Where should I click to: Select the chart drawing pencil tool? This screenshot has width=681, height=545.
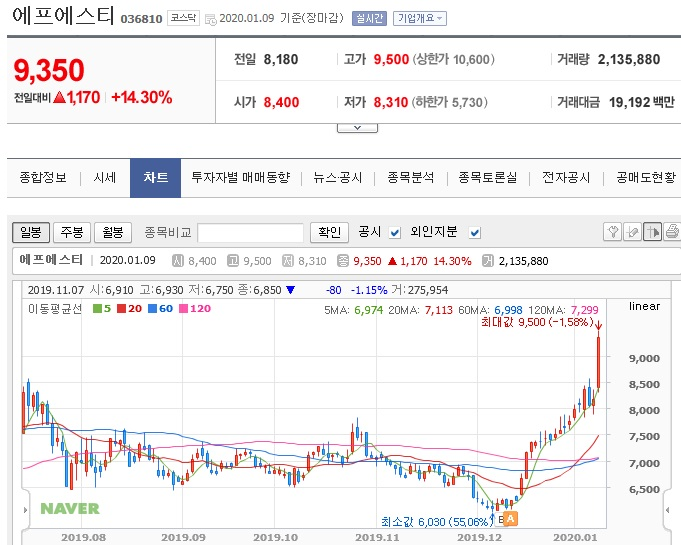pyautogui.click(x=632, y=231)
